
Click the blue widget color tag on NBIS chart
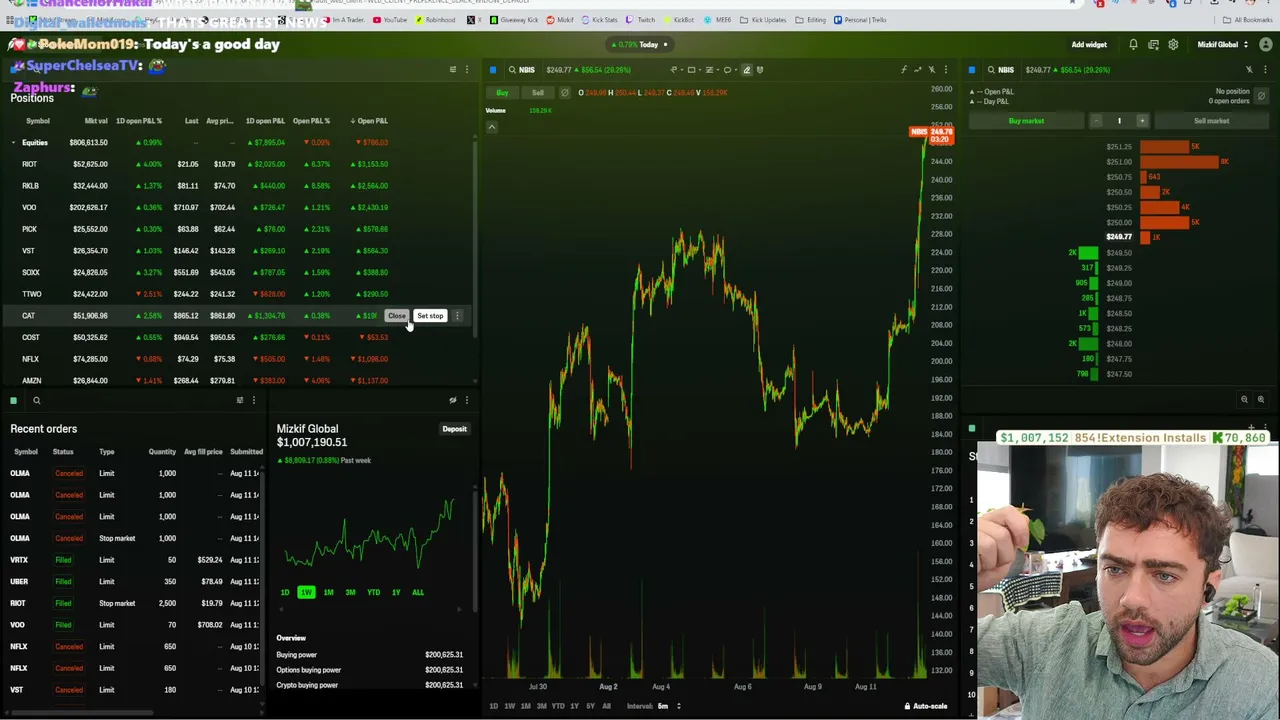point(493,70)
